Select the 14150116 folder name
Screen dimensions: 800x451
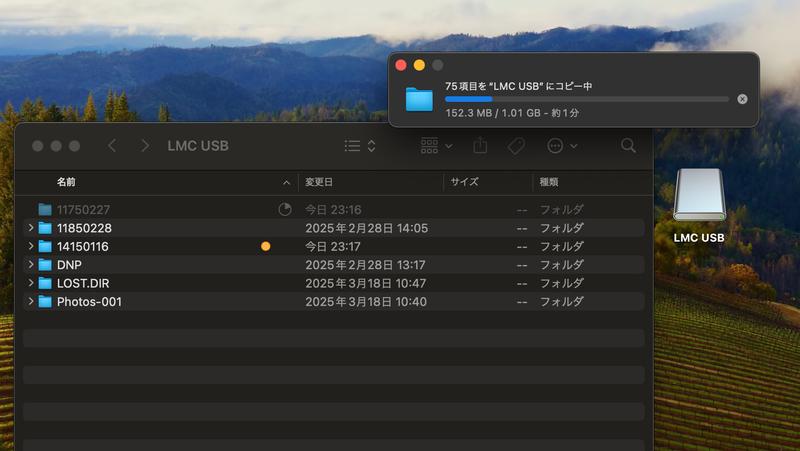click(x=83, y=246)
